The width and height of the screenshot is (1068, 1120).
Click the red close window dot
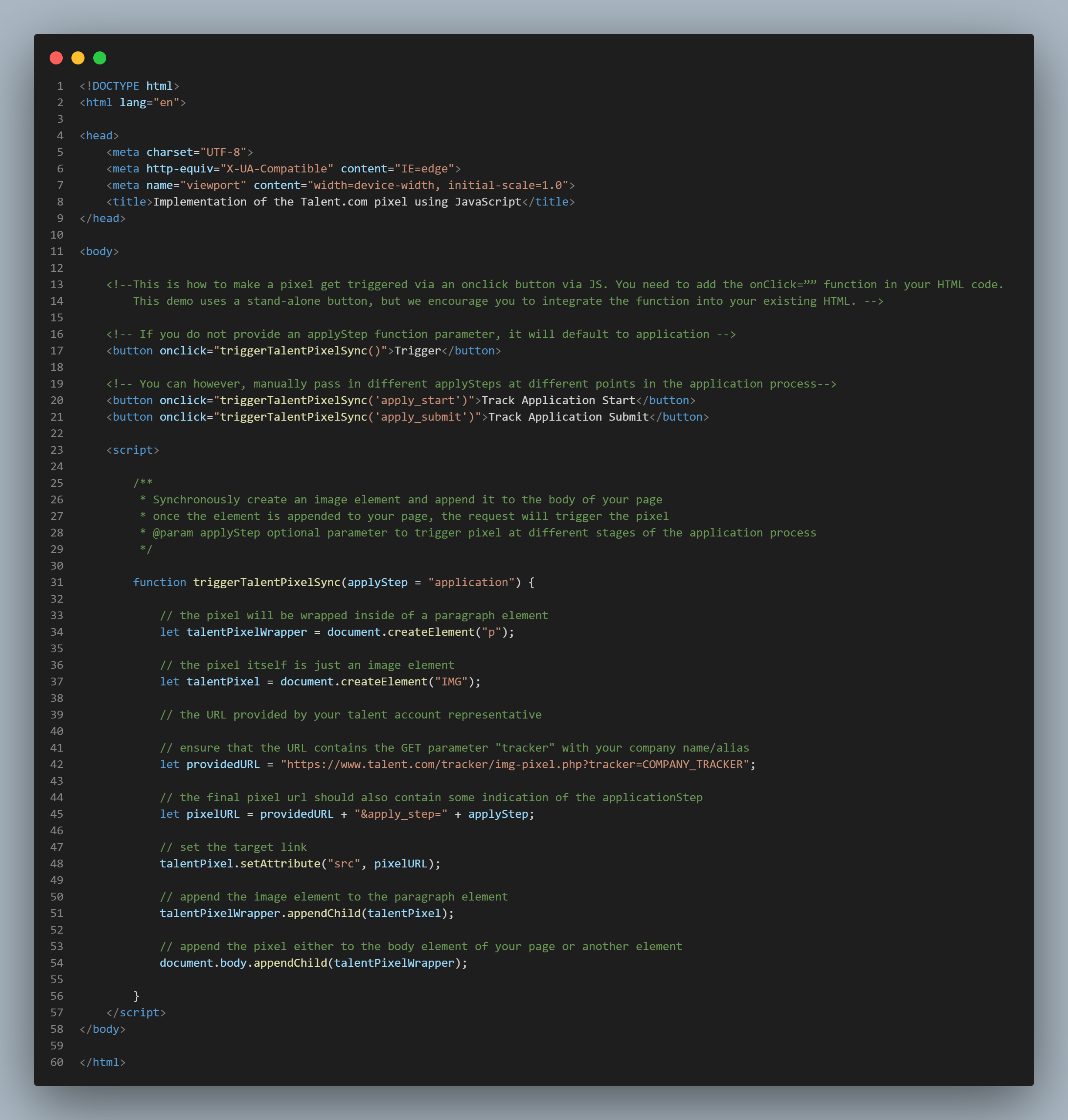coord(56,58)
